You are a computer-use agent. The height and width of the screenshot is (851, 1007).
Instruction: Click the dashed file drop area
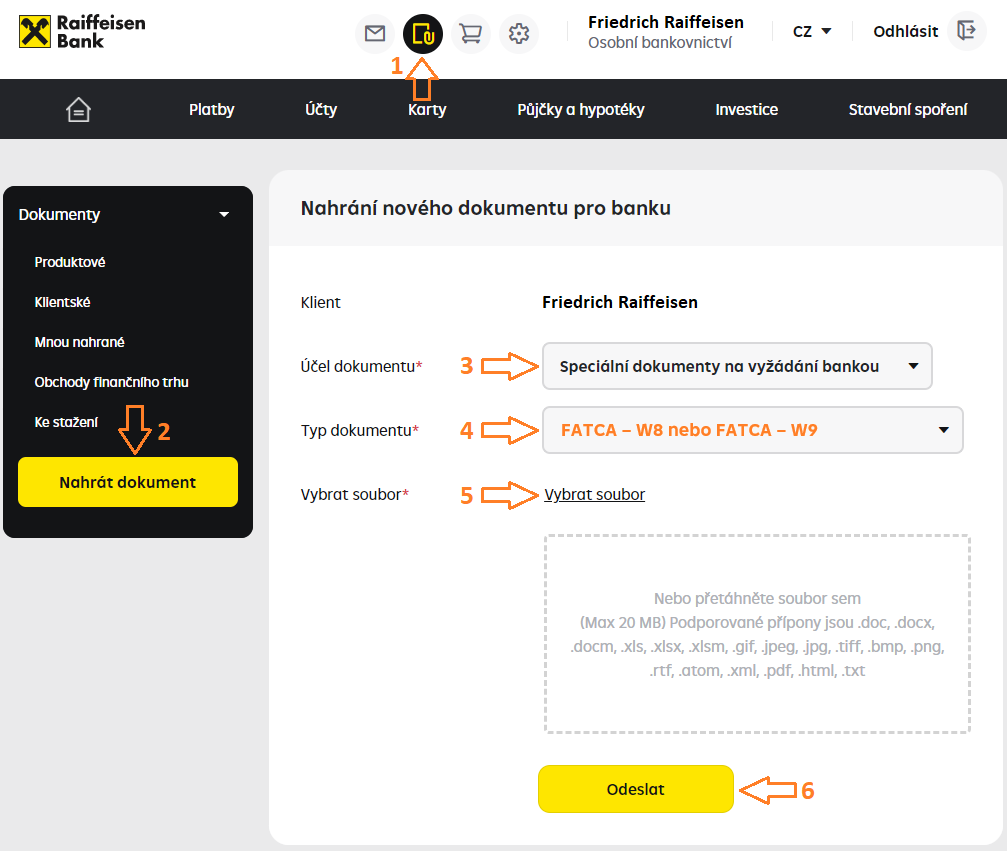(x=757, y=633)
